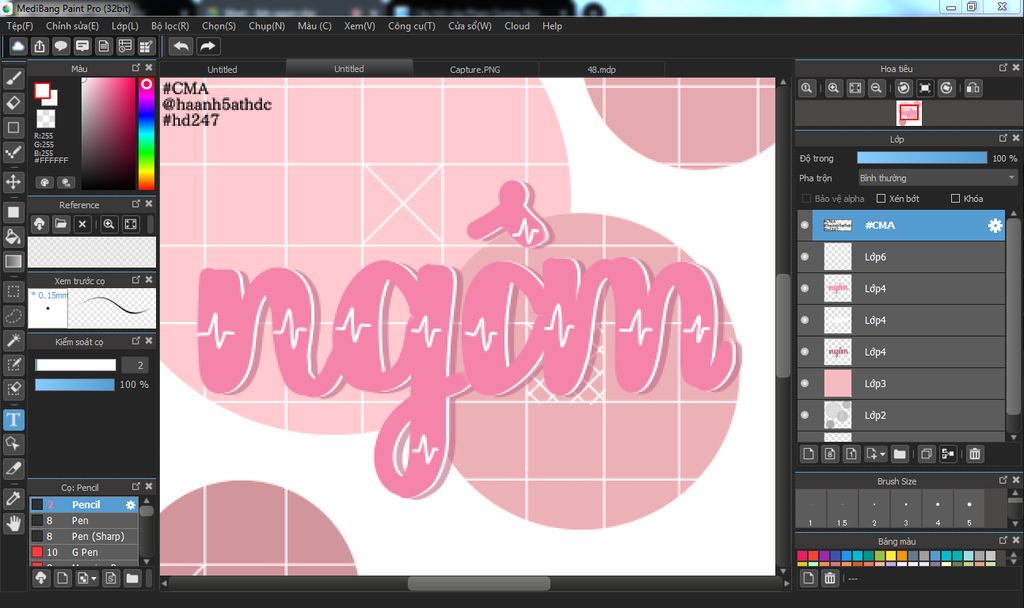Click the rainbow hue slider in Màu panel
The image size is (1024, 608).
pos(146,134)
